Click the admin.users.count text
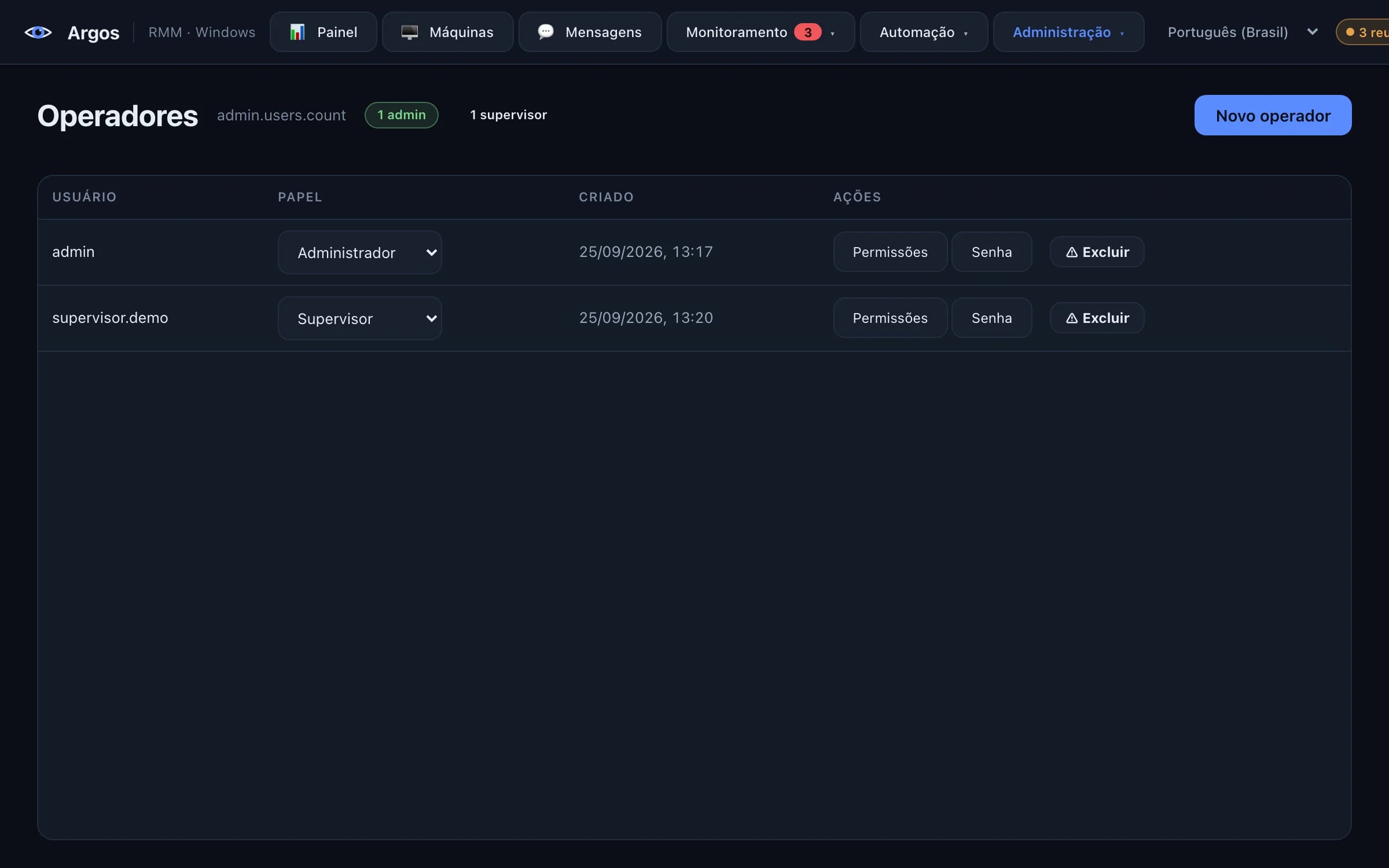 [281, 115]
